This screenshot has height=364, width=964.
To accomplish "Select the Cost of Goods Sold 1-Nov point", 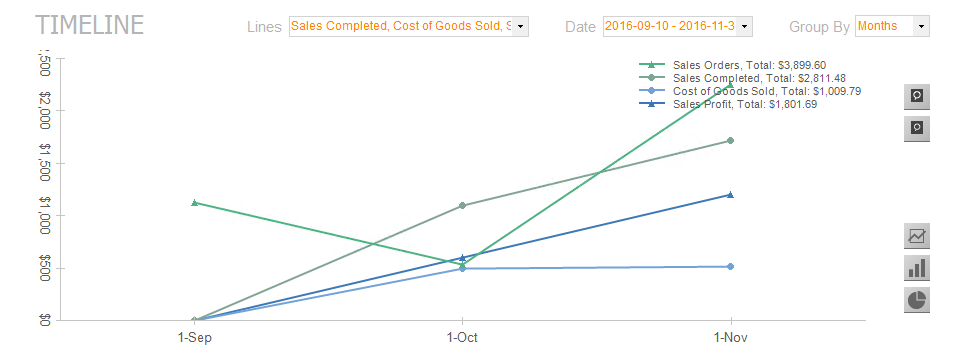I will coord(730,266).
